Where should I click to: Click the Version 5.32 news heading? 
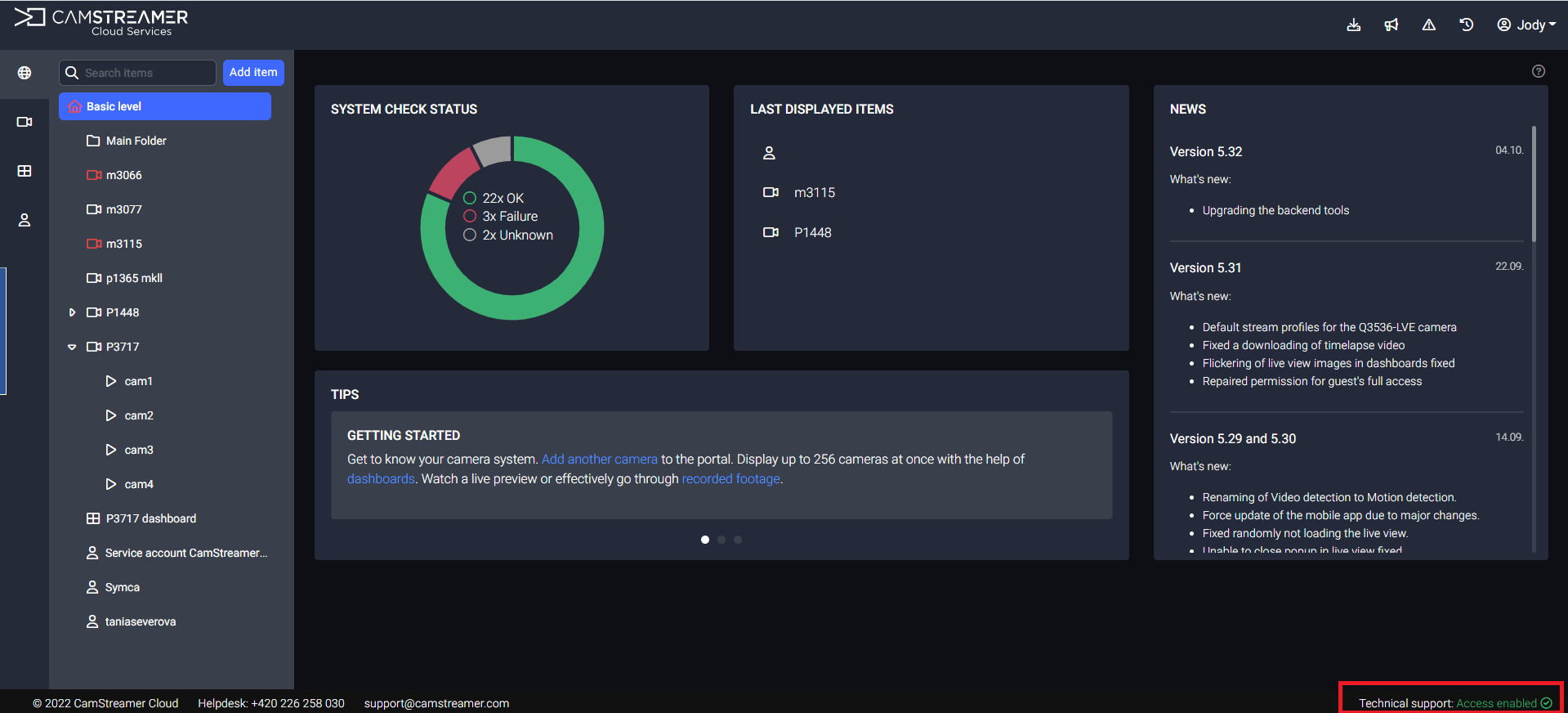click(1206, 152)
